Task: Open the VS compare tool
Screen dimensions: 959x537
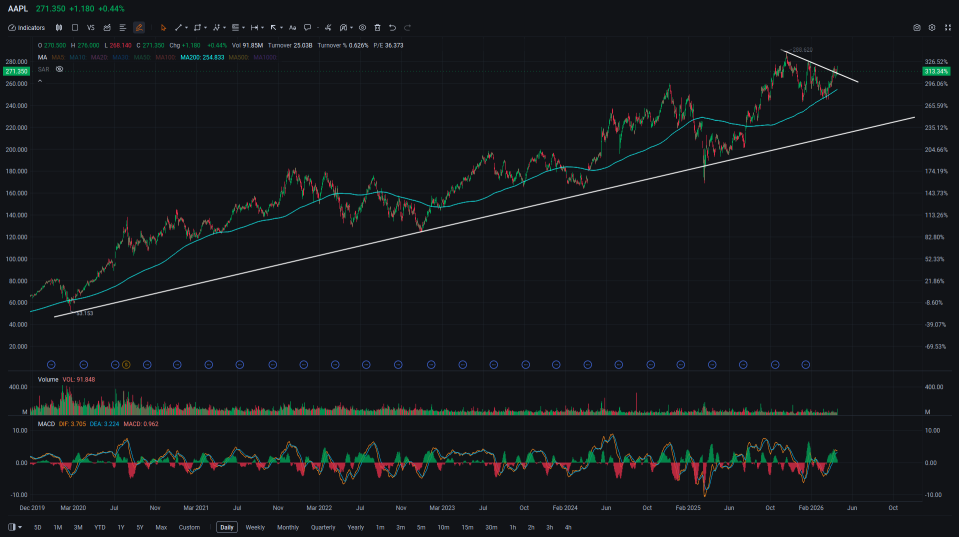Action: coord(91,28)
